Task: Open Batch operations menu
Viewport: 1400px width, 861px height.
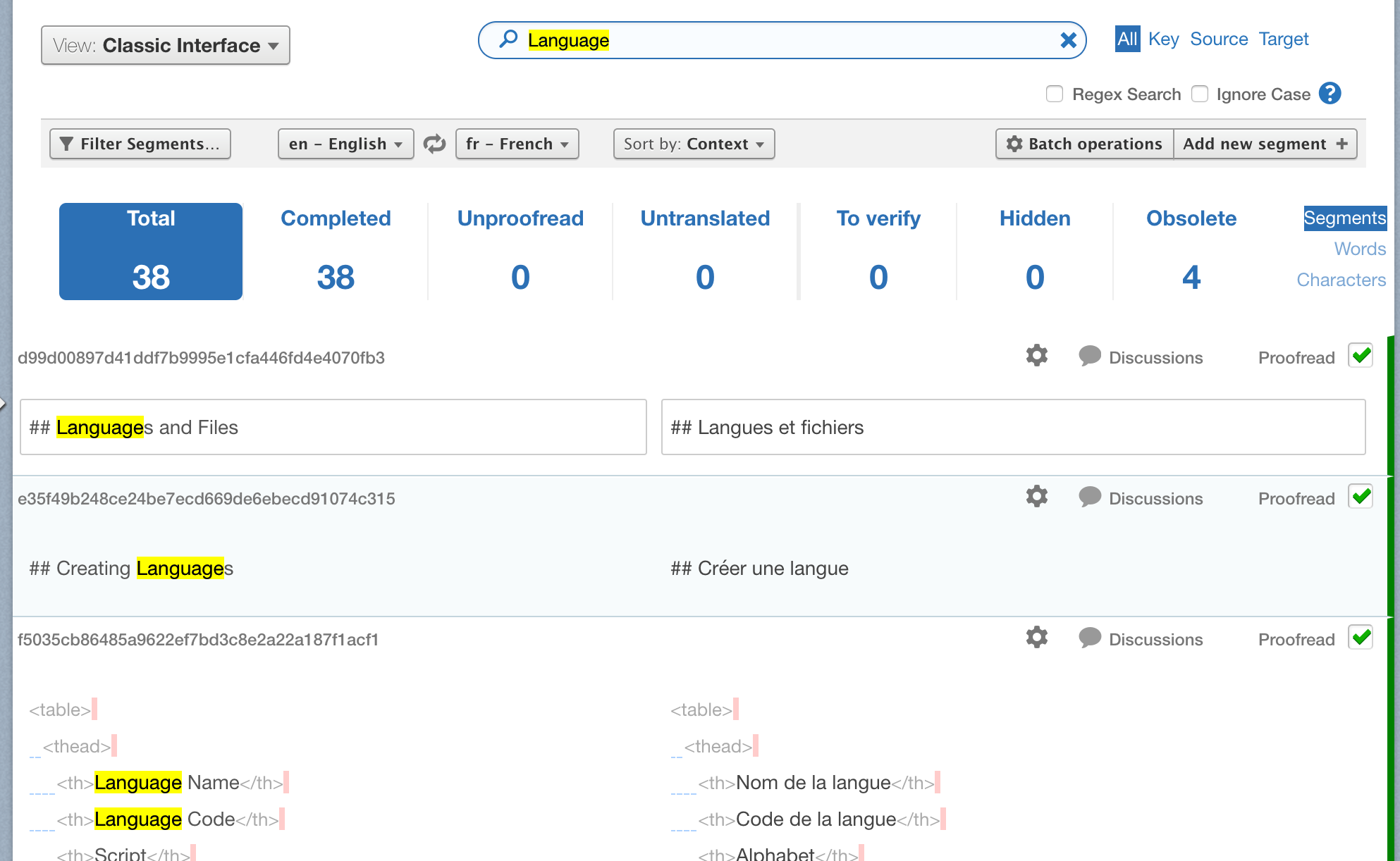Action: pyautogui.click(x=1084, y=144)
